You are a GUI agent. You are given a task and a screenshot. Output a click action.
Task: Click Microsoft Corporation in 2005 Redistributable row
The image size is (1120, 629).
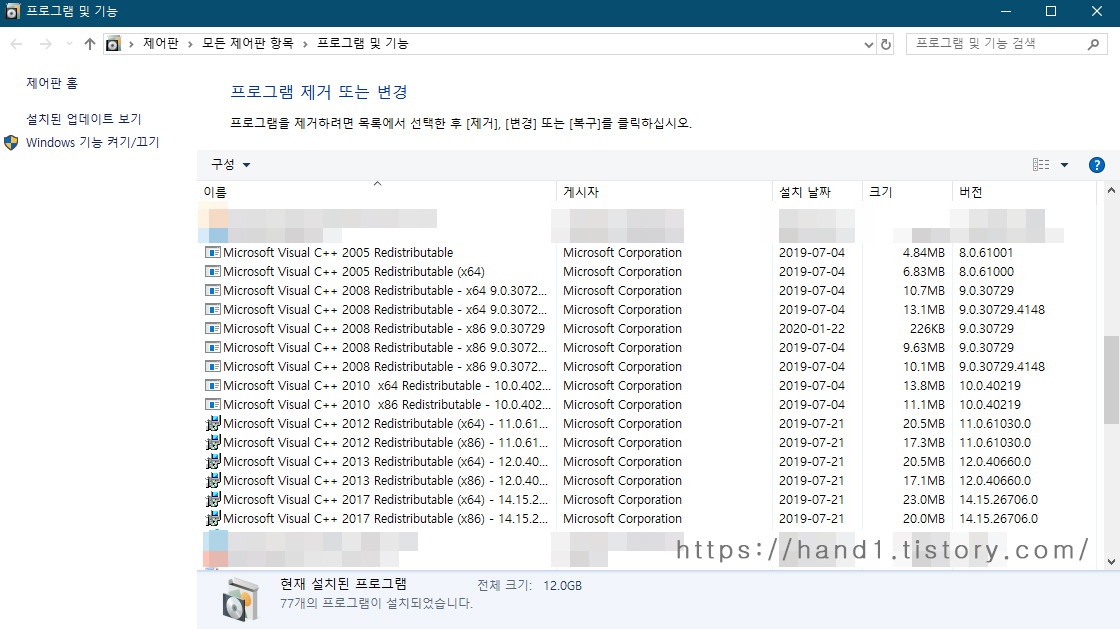point(622,253)
